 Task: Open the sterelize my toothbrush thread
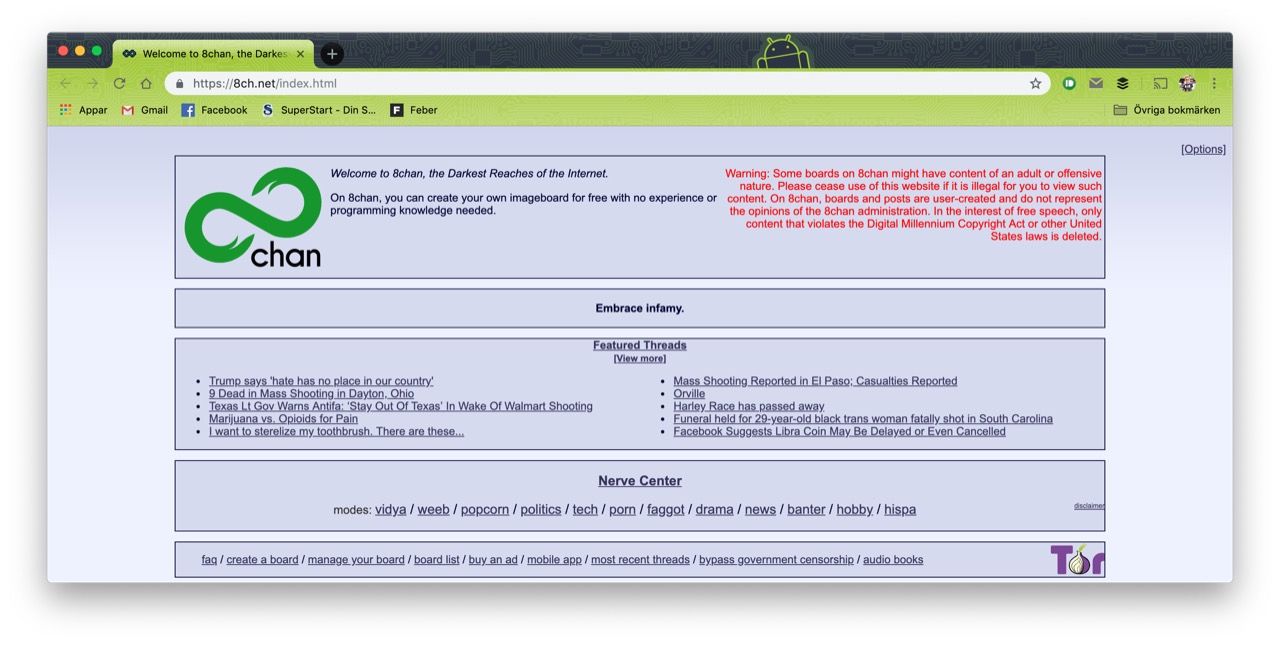tap(336, 432)
